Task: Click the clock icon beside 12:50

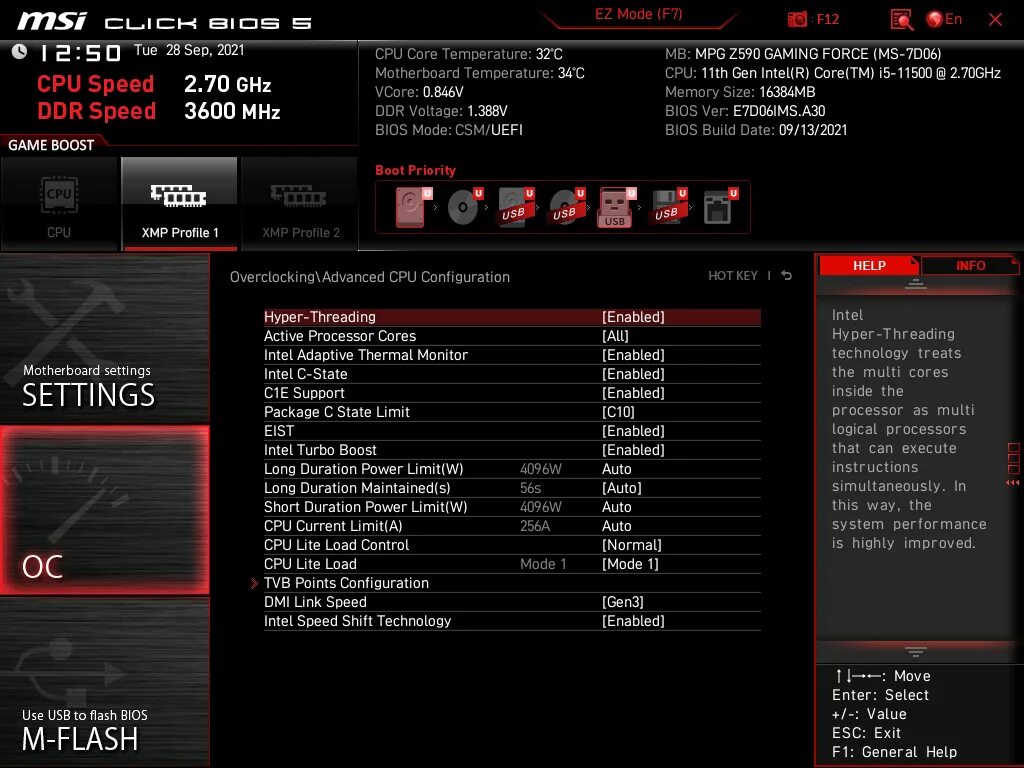Action: pyautogui.click(x=20, y=52)
